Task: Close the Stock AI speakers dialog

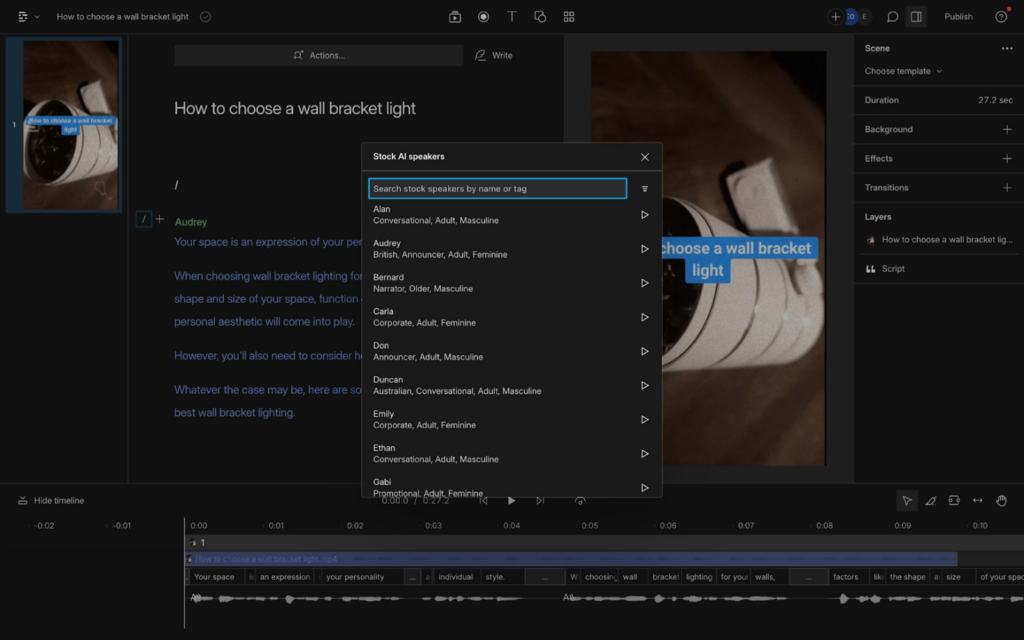Action: [644, 157]
